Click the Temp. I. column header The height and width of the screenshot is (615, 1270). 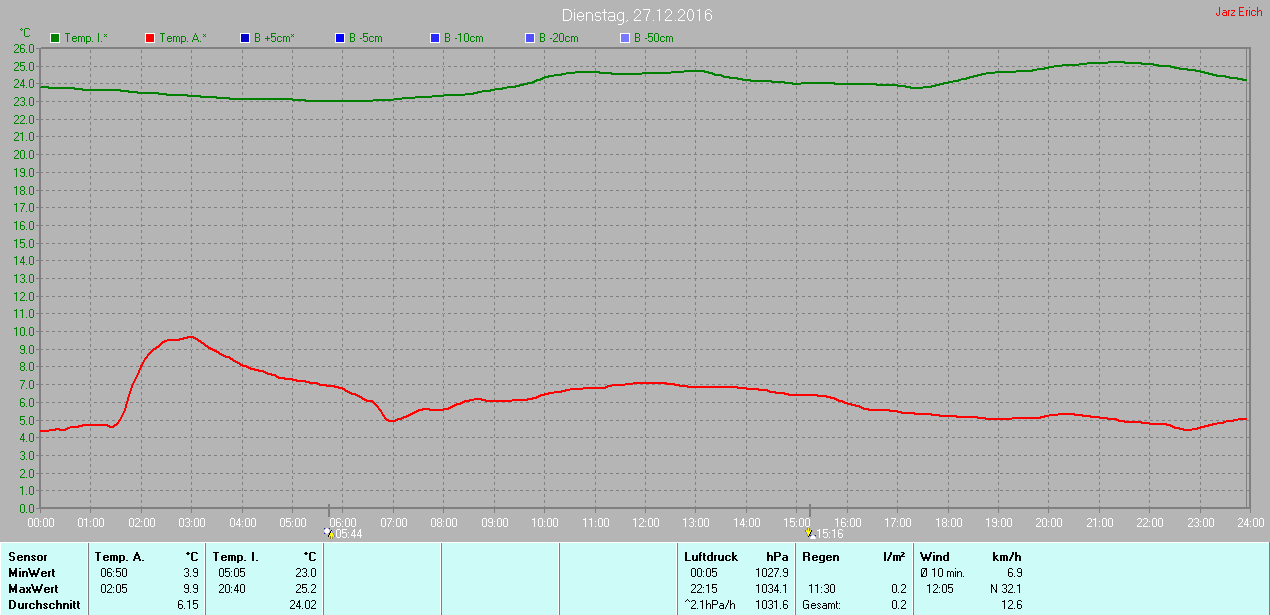click(x=235, y=557)
